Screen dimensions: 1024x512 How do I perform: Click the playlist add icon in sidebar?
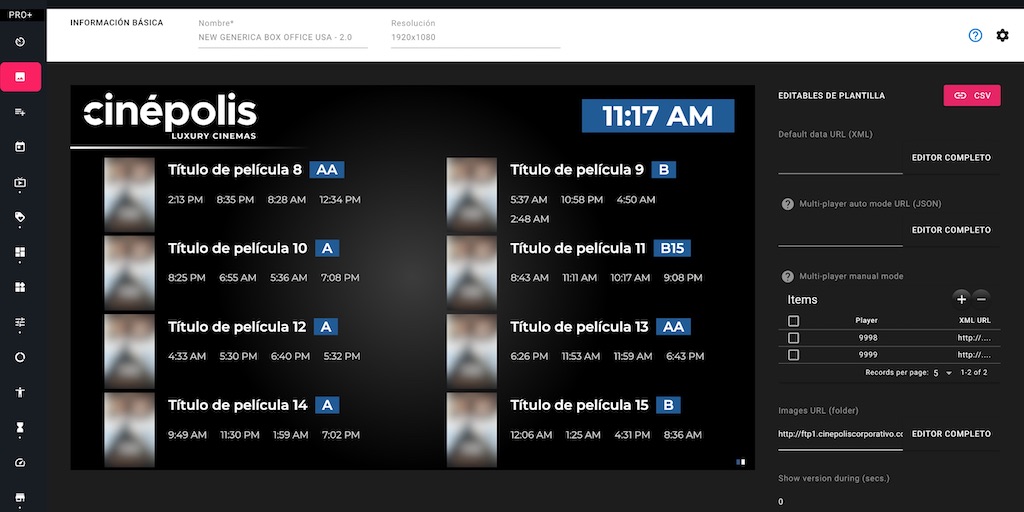pos(20,112)
